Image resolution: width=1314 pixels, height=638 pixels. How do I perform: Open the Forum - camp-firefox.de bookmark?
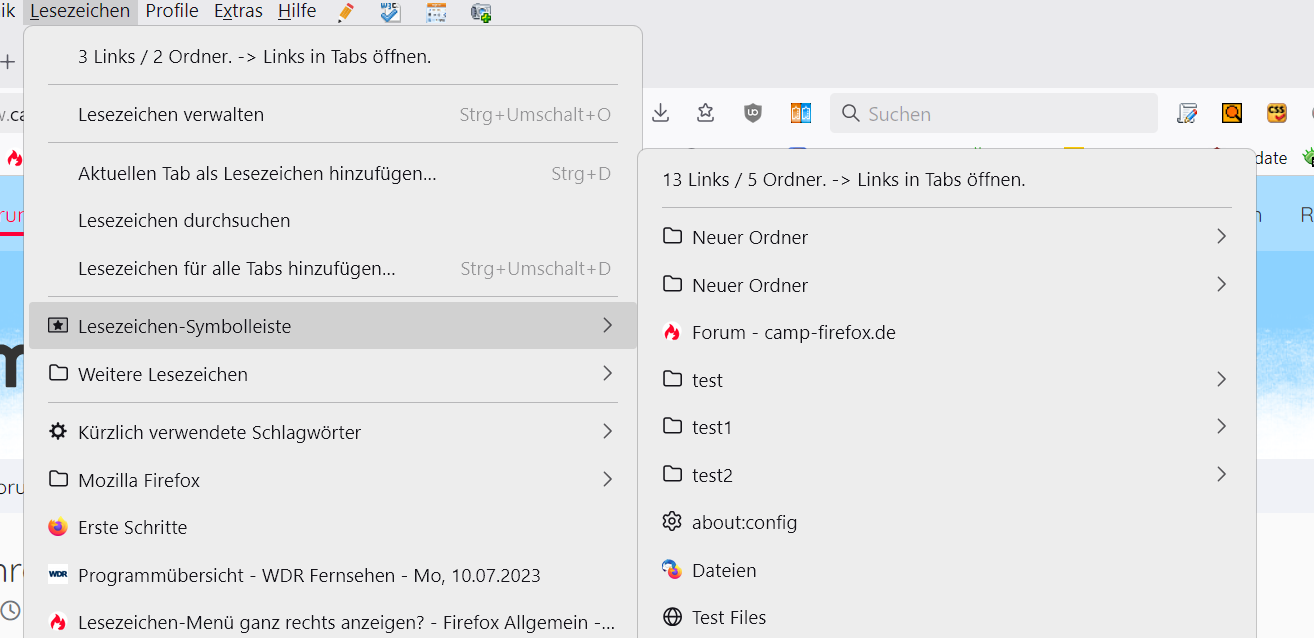793,332
